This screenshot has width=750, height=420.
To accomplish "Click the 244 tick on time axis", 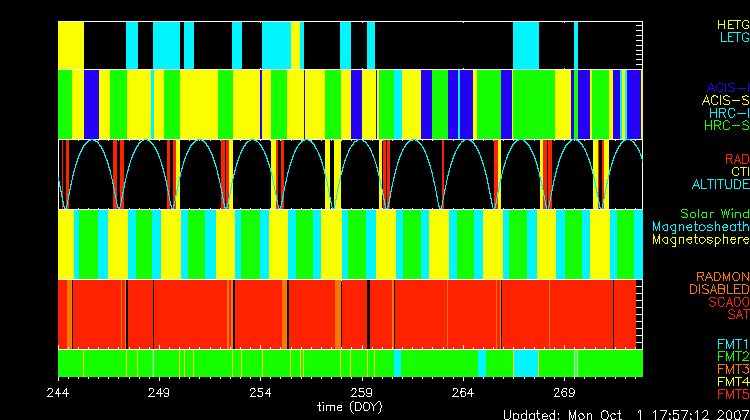I will pyautogui.click(x=58, y=392).
